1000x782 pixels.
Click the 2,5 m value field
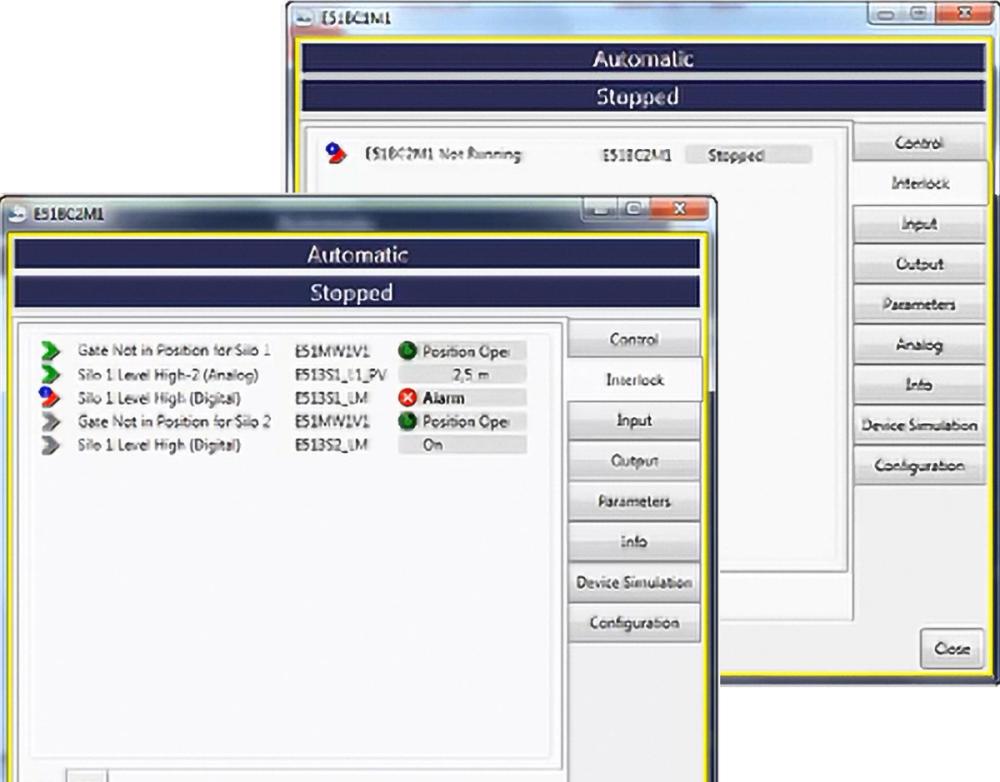[x=462, y=374]
